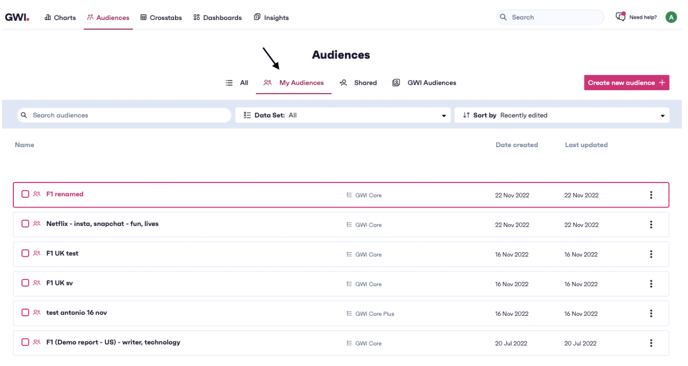Open the green user avatar menu

tap(671, 17)
